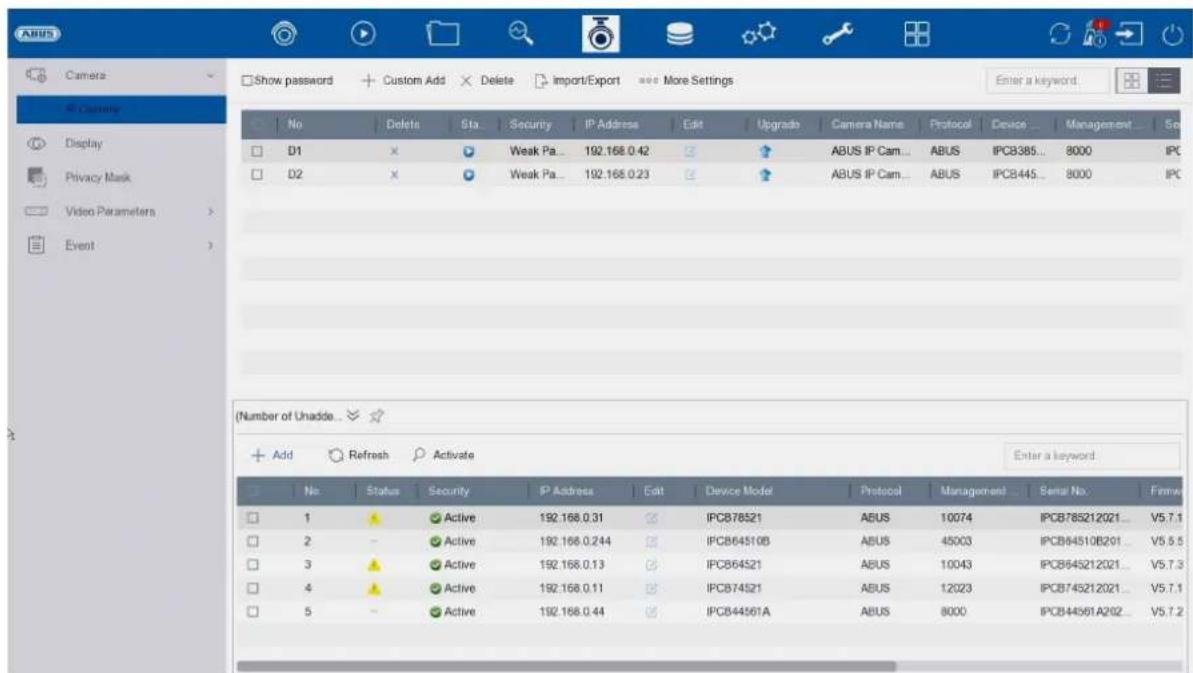Viewport: 1193px width, 673px height.
Task: Open the Live View icon in top bar
Action: coord(285,34)
